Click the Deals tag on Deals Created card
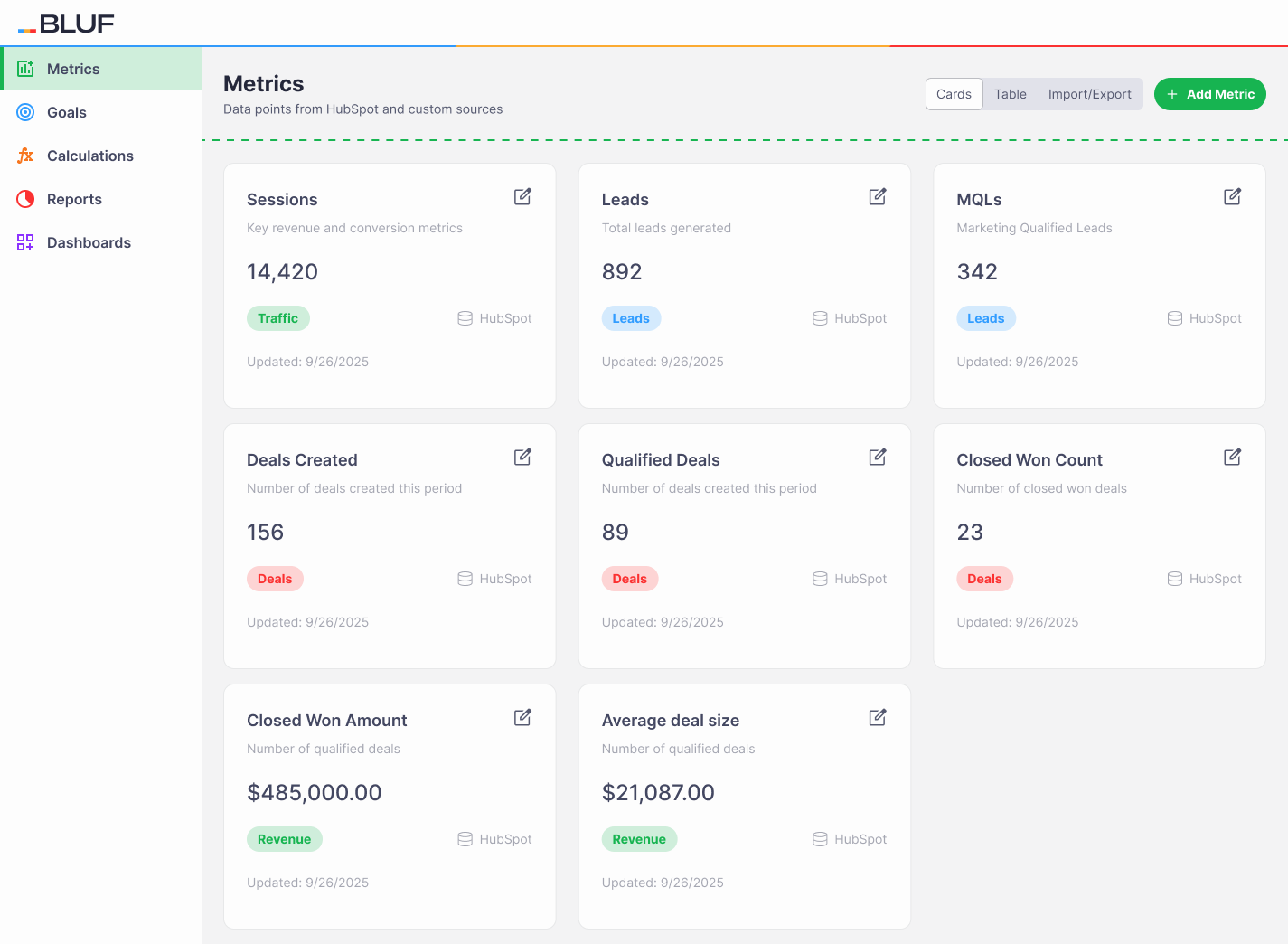Screen dimensions: 1288x944 click(x=275, y=579)
